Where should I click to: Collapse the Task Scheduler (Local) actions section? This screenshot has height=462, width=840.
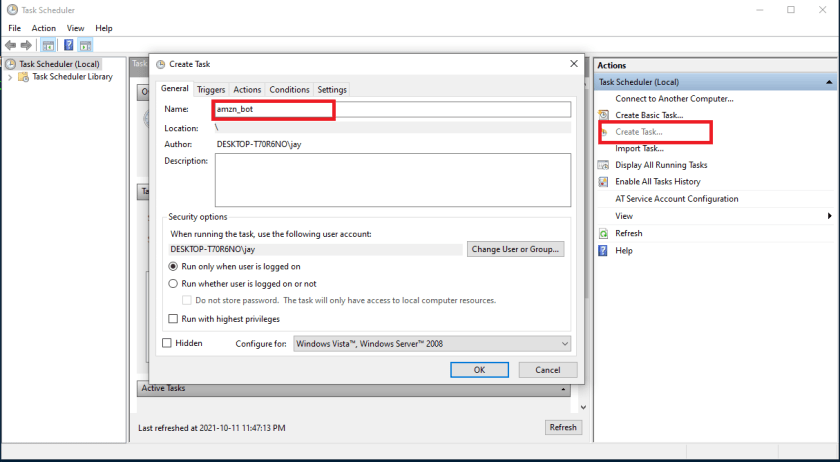829,83
